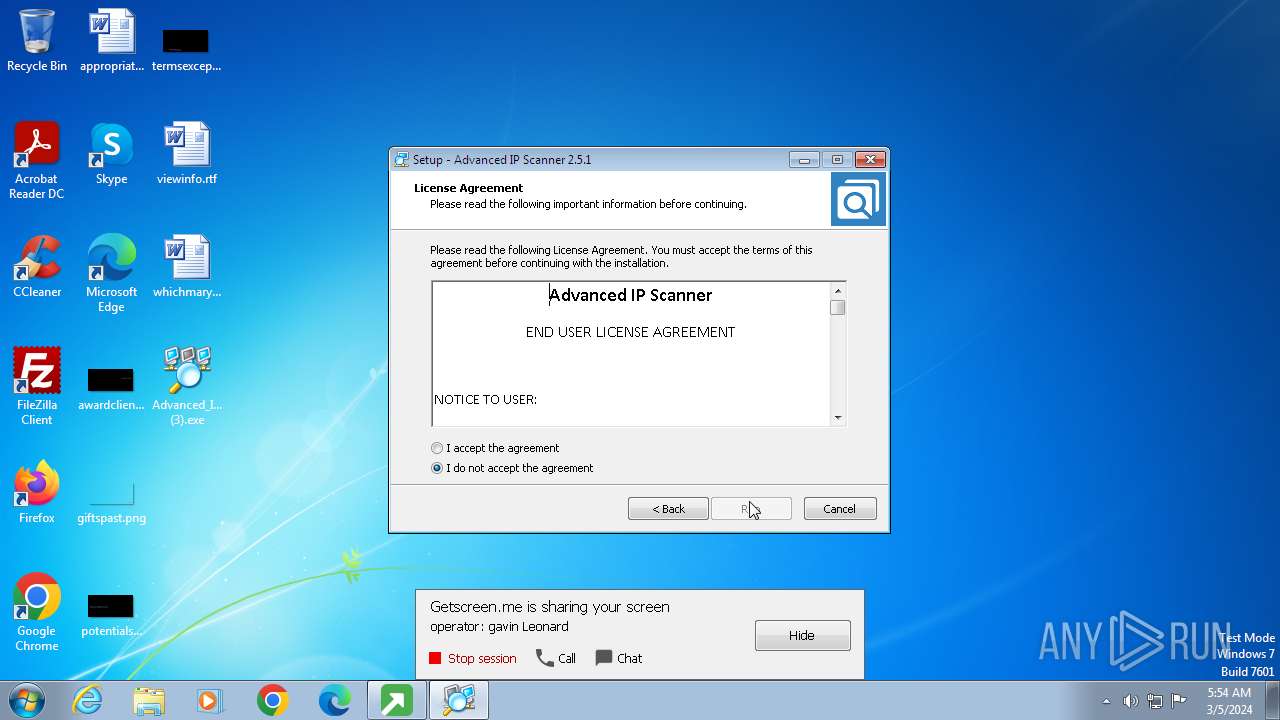The height and width of the screenshot is (720, 1280).
Task: Select "I accept the agreement"
Action: (495, 448)
